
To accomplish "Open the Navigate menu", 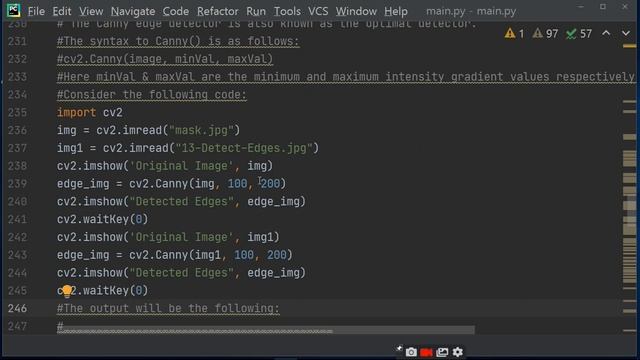I will click(133, 11).
